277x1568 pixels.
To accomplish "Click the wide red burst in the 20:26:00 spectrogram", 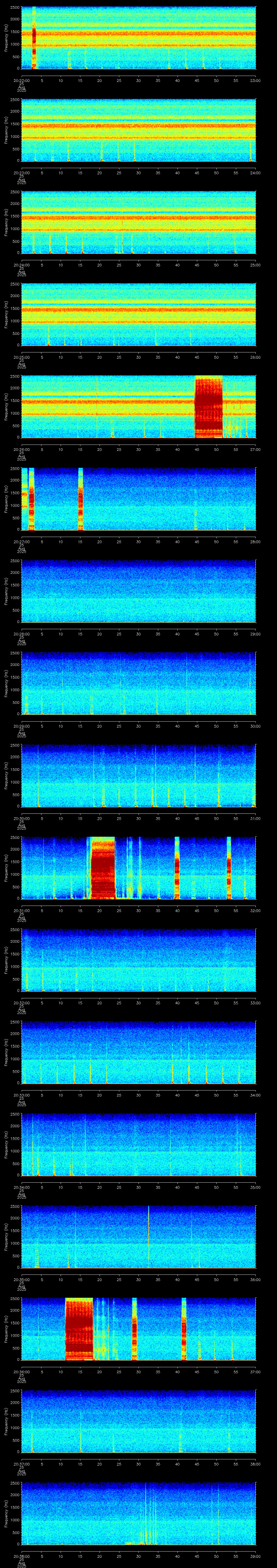I will point(208,407).
